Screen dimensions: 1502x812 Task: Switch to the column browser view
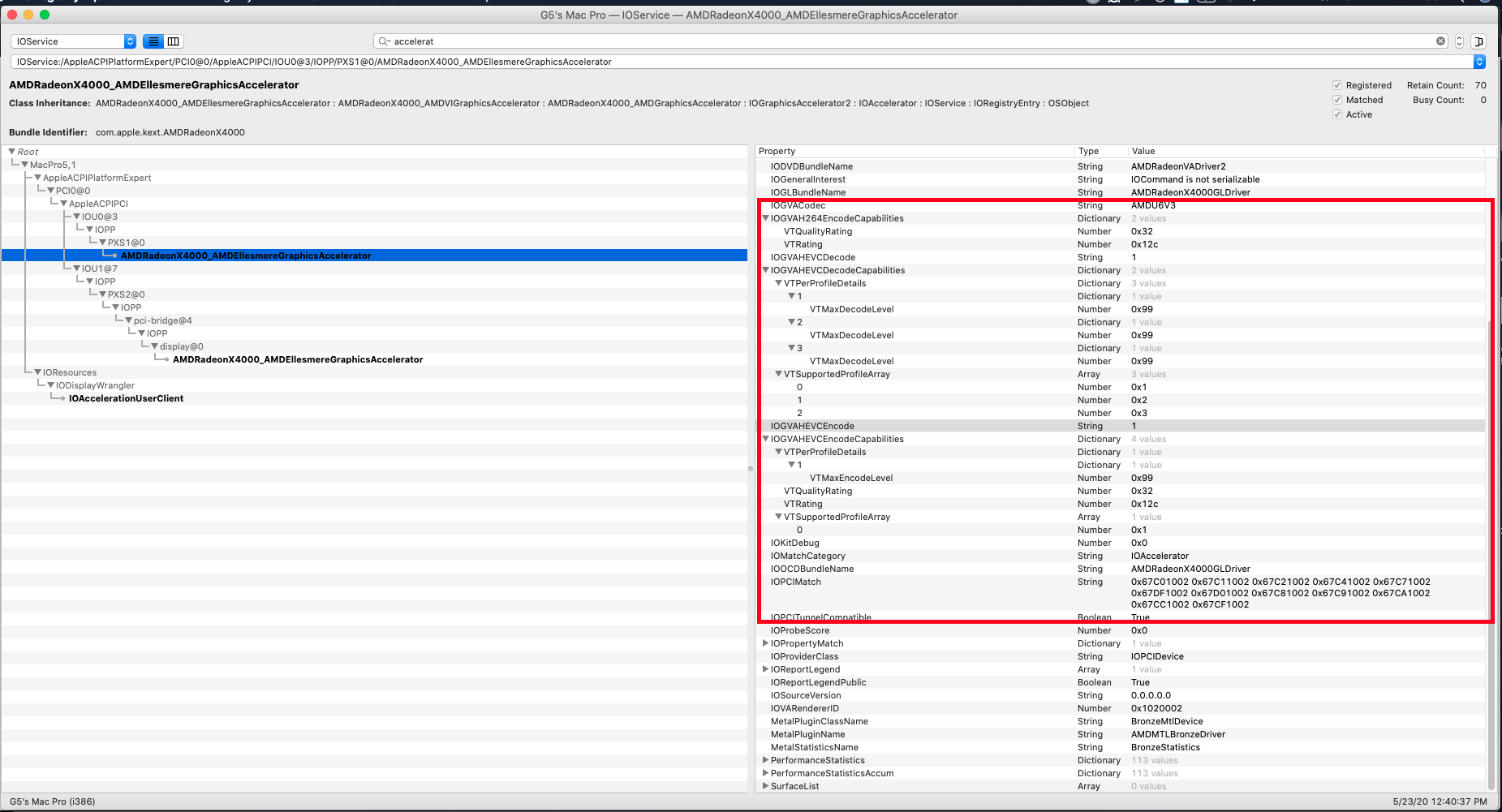coord(174,41)
